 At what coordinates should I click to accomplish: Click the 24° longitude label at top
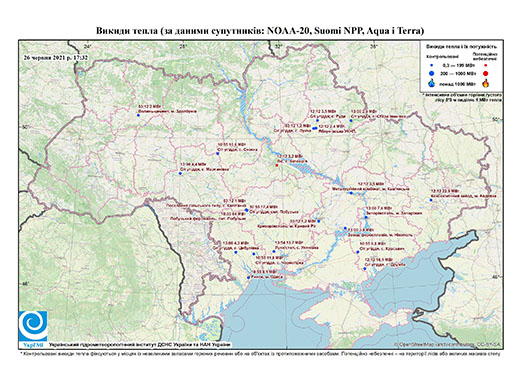pyautogui.click(x=87, y=46)
